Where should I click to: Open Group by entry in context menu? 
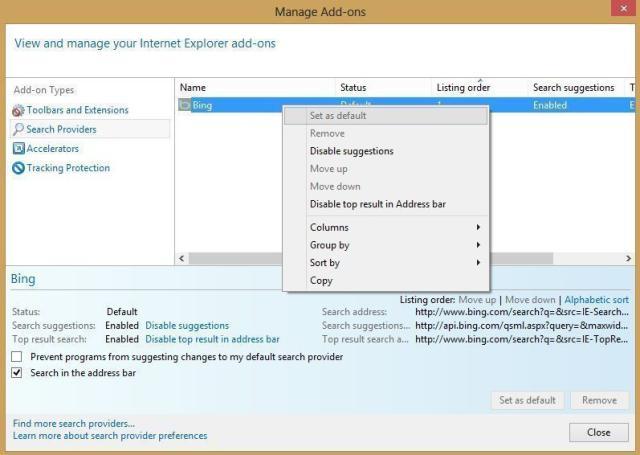pos(386,245)
